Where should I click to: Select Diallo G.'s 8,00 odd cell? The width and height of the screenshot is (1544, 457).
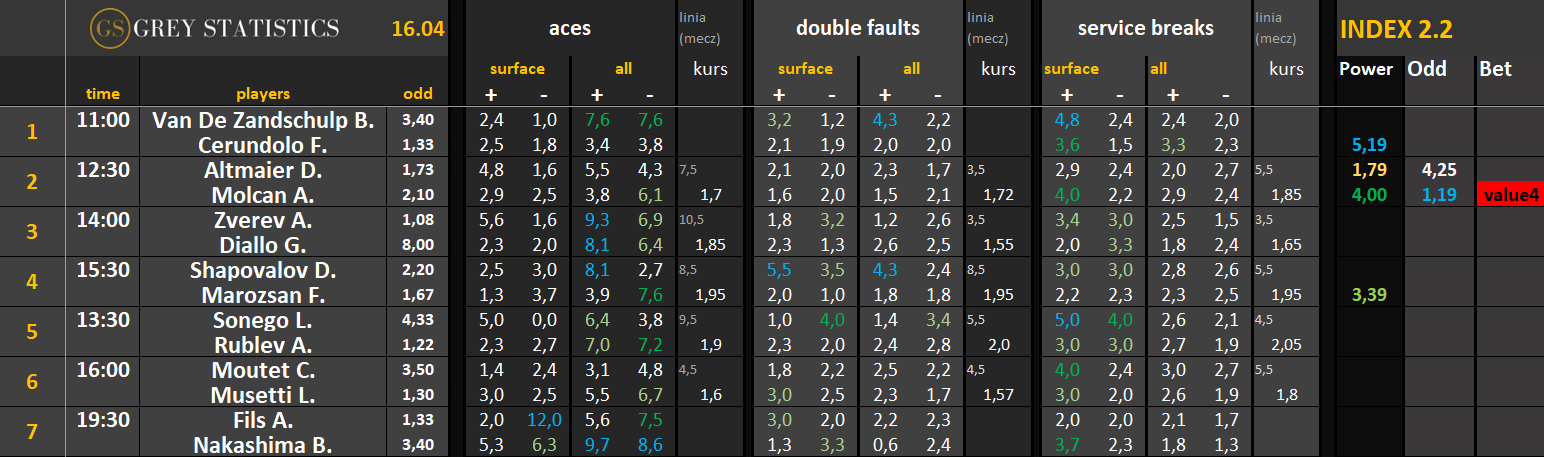(418, 245)
